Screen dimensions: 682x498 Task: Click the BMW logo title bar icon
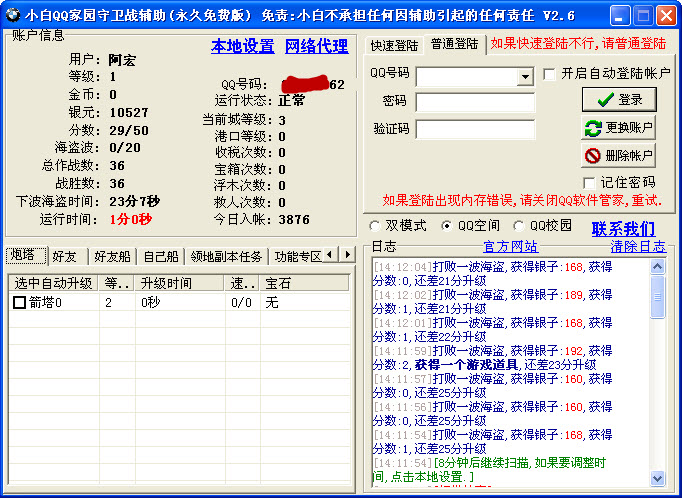tap(13, 15)
